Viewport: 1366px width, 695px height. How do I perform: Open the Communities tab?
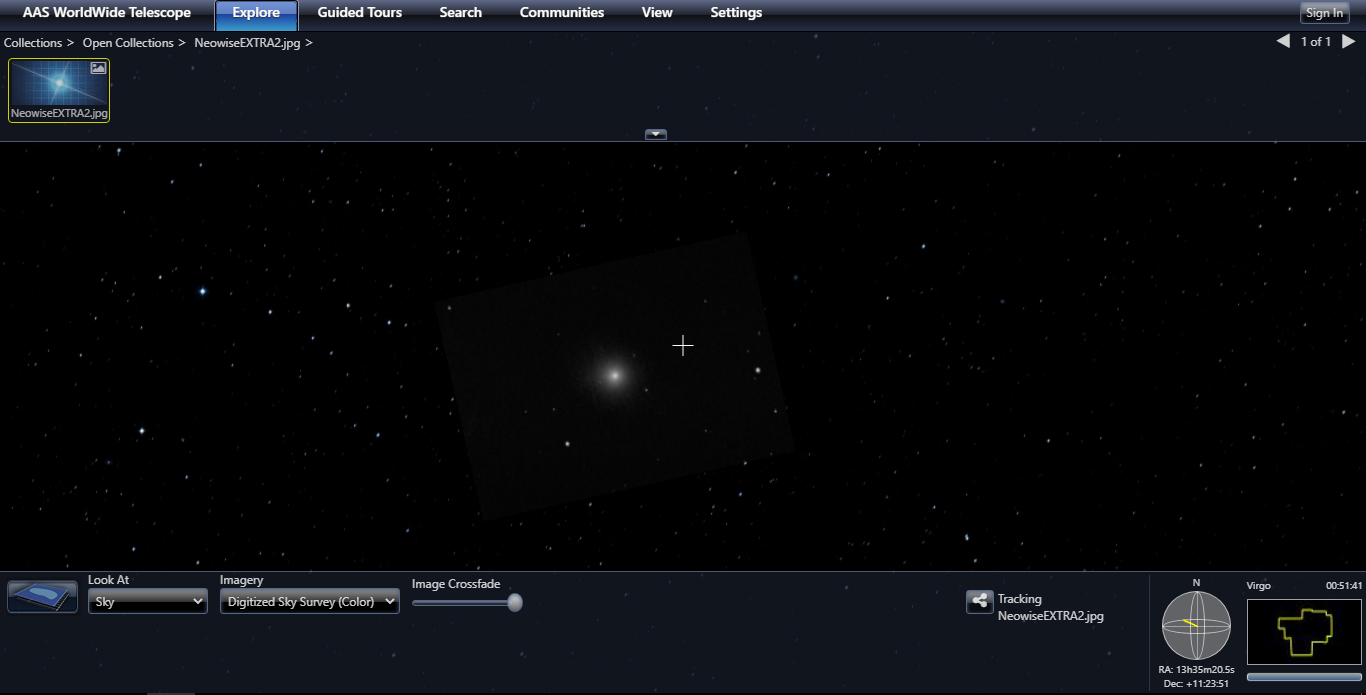click(x=562, y=13)
